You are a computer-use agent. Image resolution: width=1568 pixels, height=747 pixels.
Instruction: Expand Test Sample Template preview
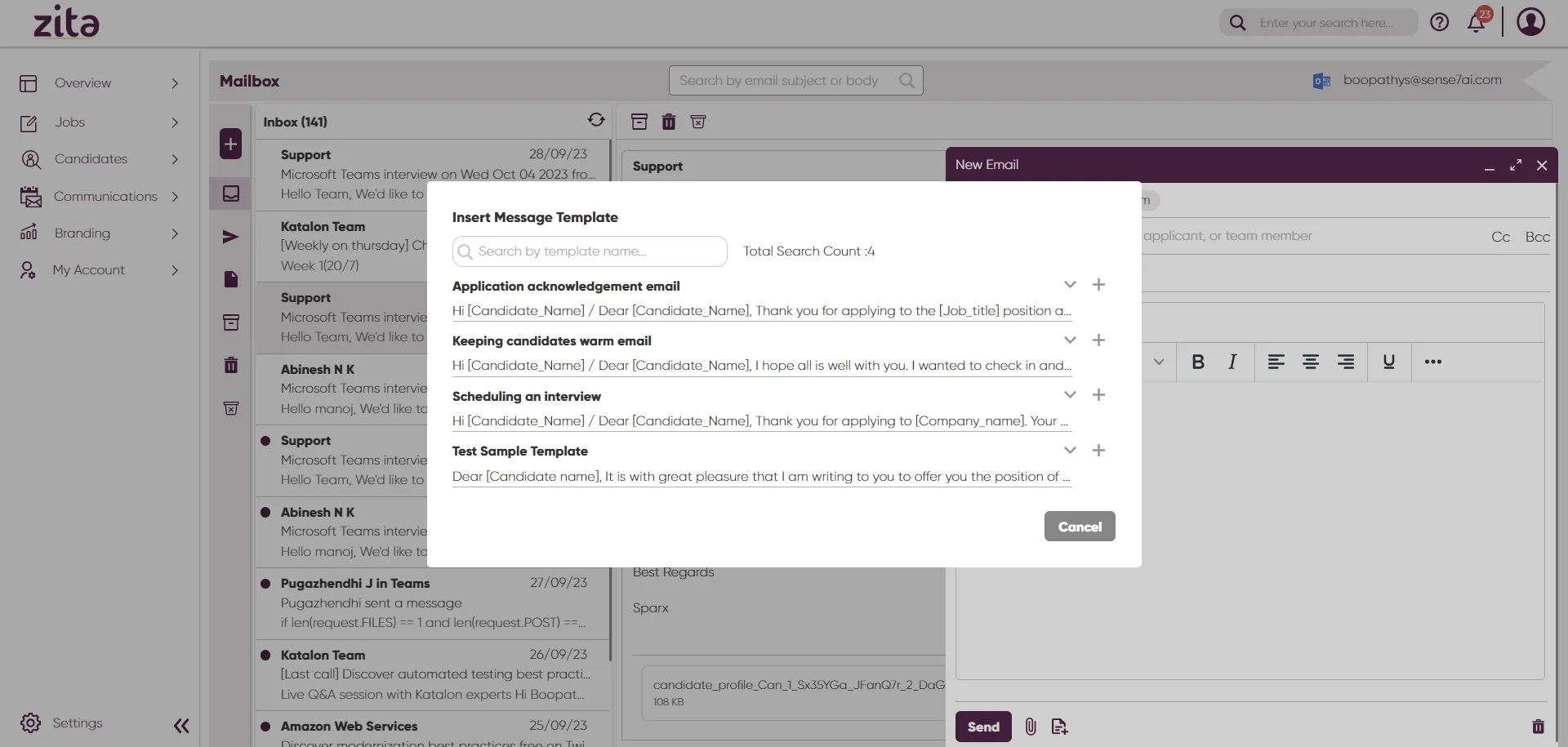point(1070,451)
